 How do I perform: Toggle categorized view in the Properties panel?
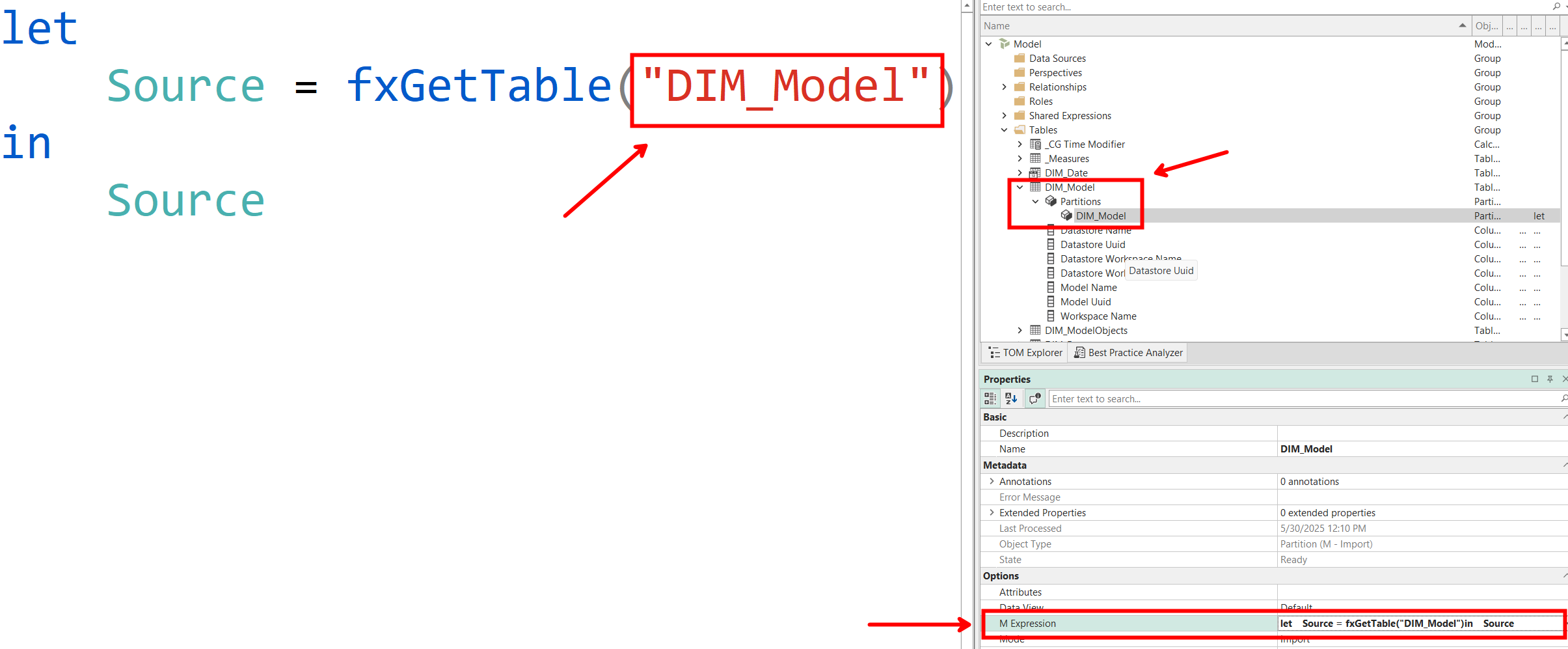coord(990,398)
